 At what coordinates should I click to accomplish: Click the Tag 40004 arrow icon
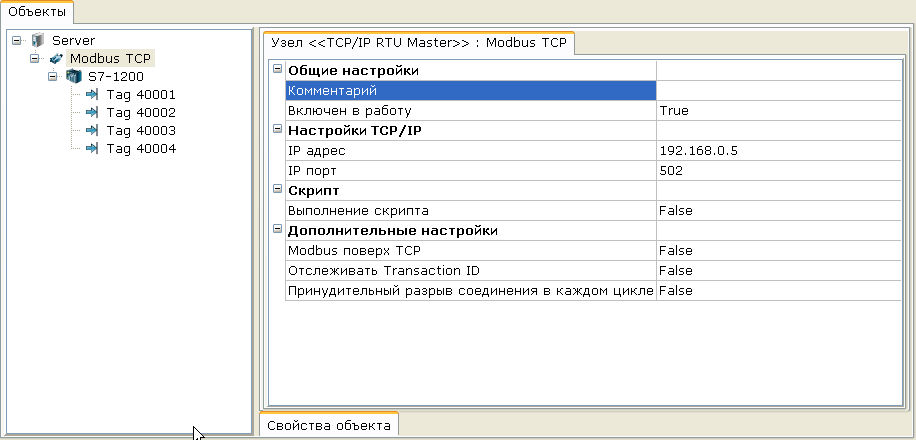[92, 148]
